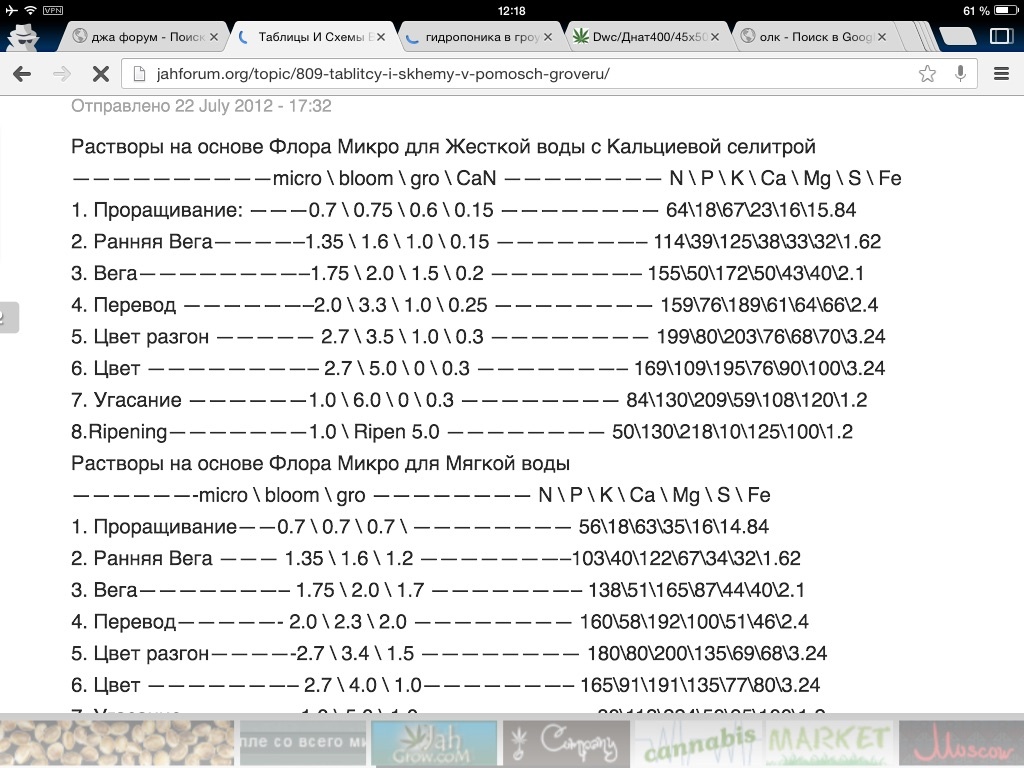1024x768 pixels.
Task: Bookmark this page with the star icon
Action: [x=927, y=74]
